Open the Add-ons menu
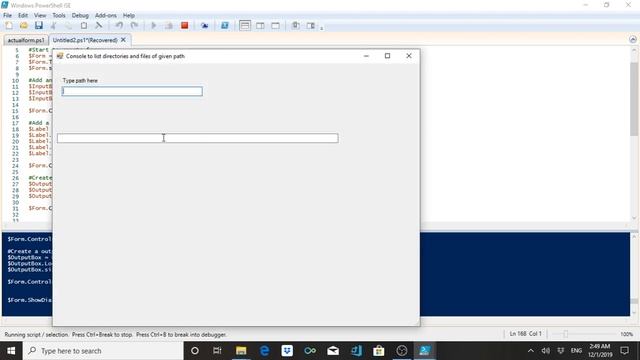 tap(106, 16)
